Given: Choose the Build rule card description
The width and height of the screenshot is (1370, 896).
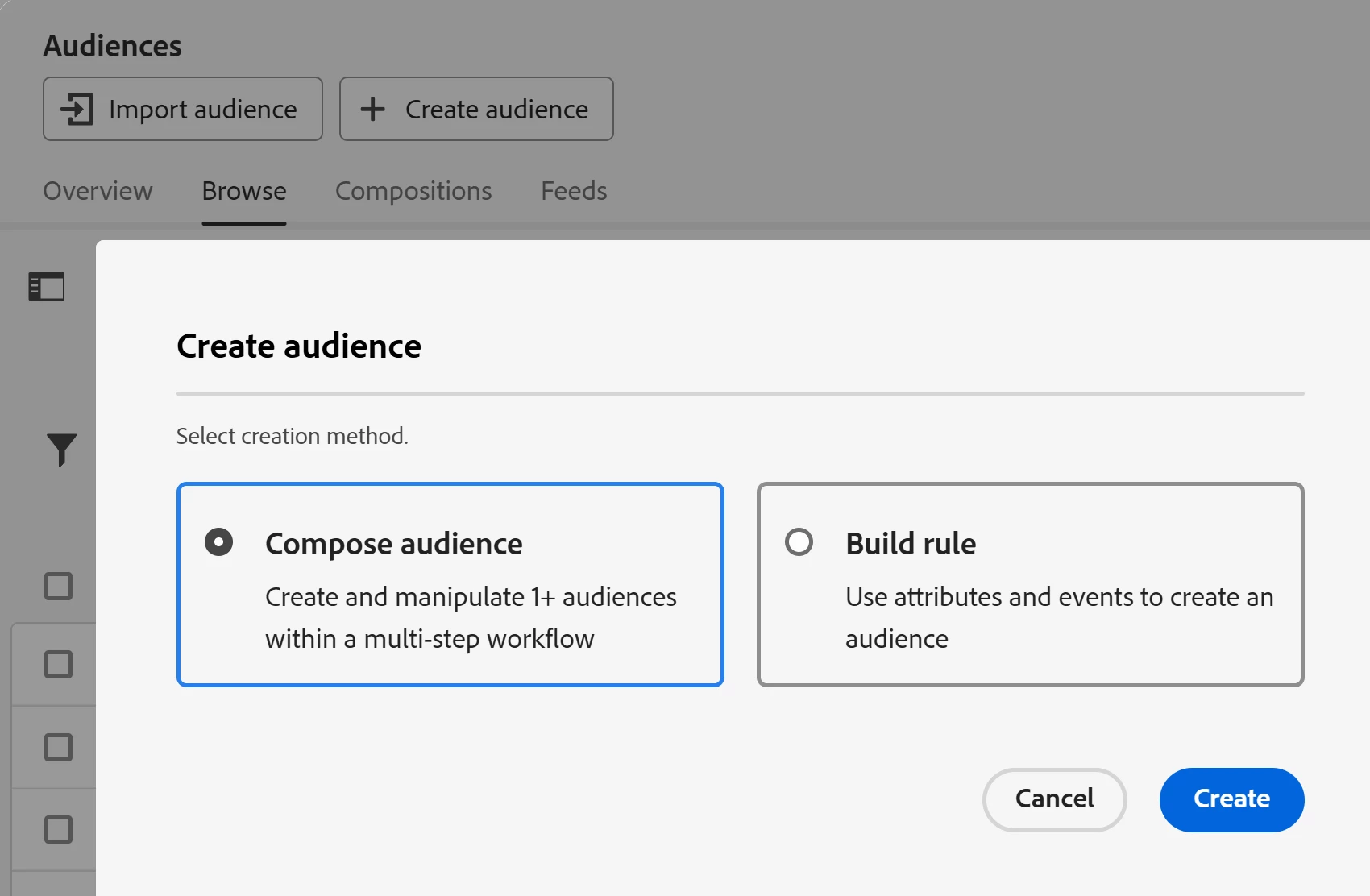Looking at the screenshot, I should [1059, 617].
